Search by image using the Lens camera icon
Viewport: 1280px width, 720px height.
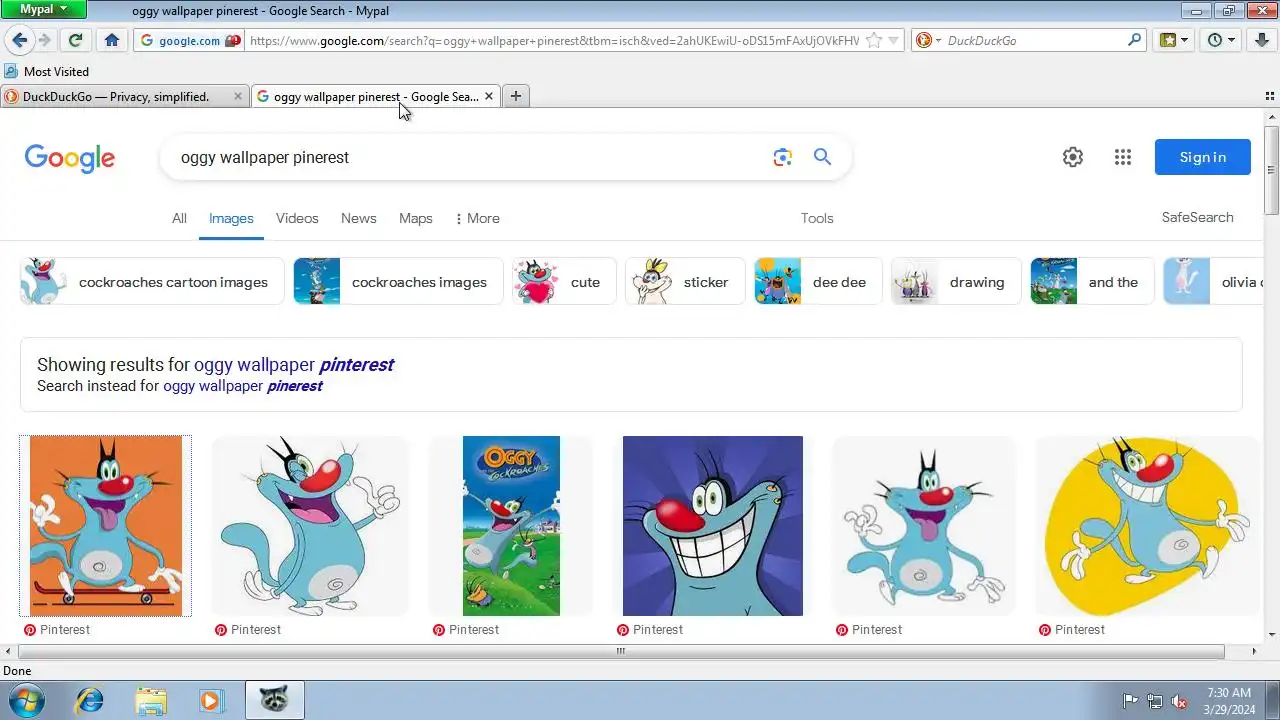tap(782, 157)
